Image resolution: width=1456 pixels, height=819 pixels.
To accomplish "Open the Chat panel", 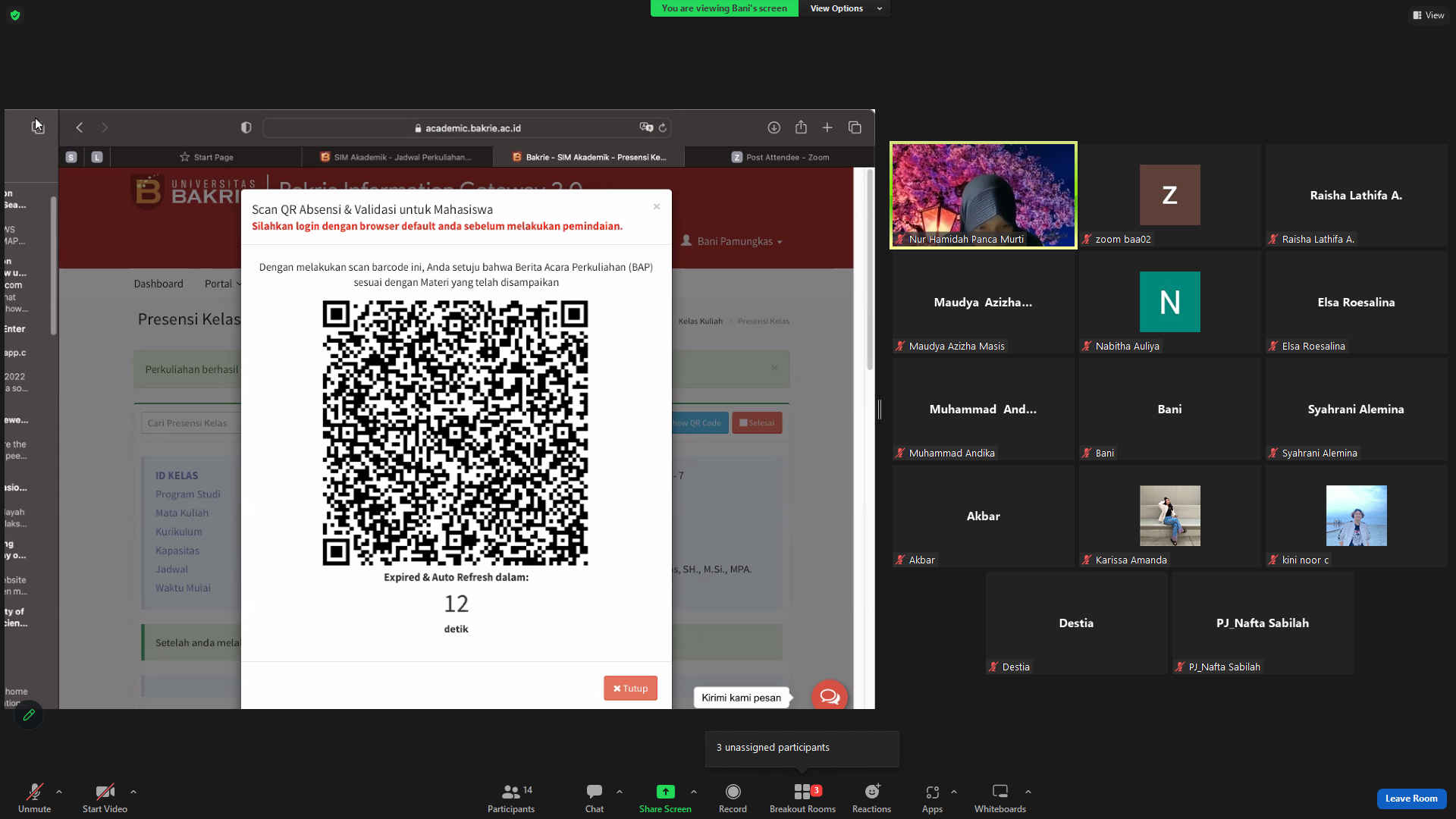I will coord(595,798).
